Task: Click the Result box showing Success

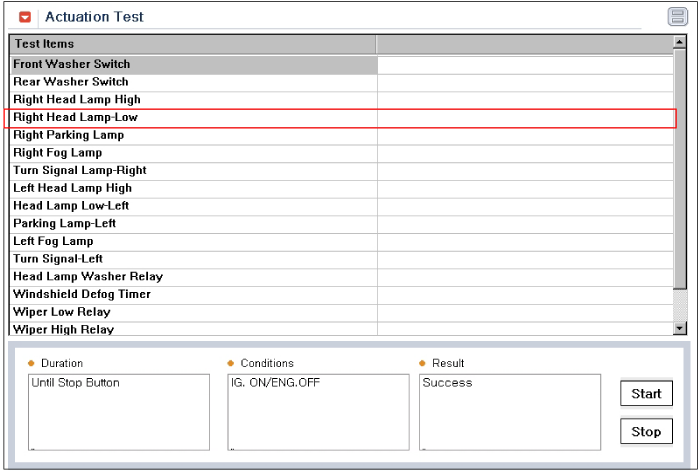Action: pos(510,412)
